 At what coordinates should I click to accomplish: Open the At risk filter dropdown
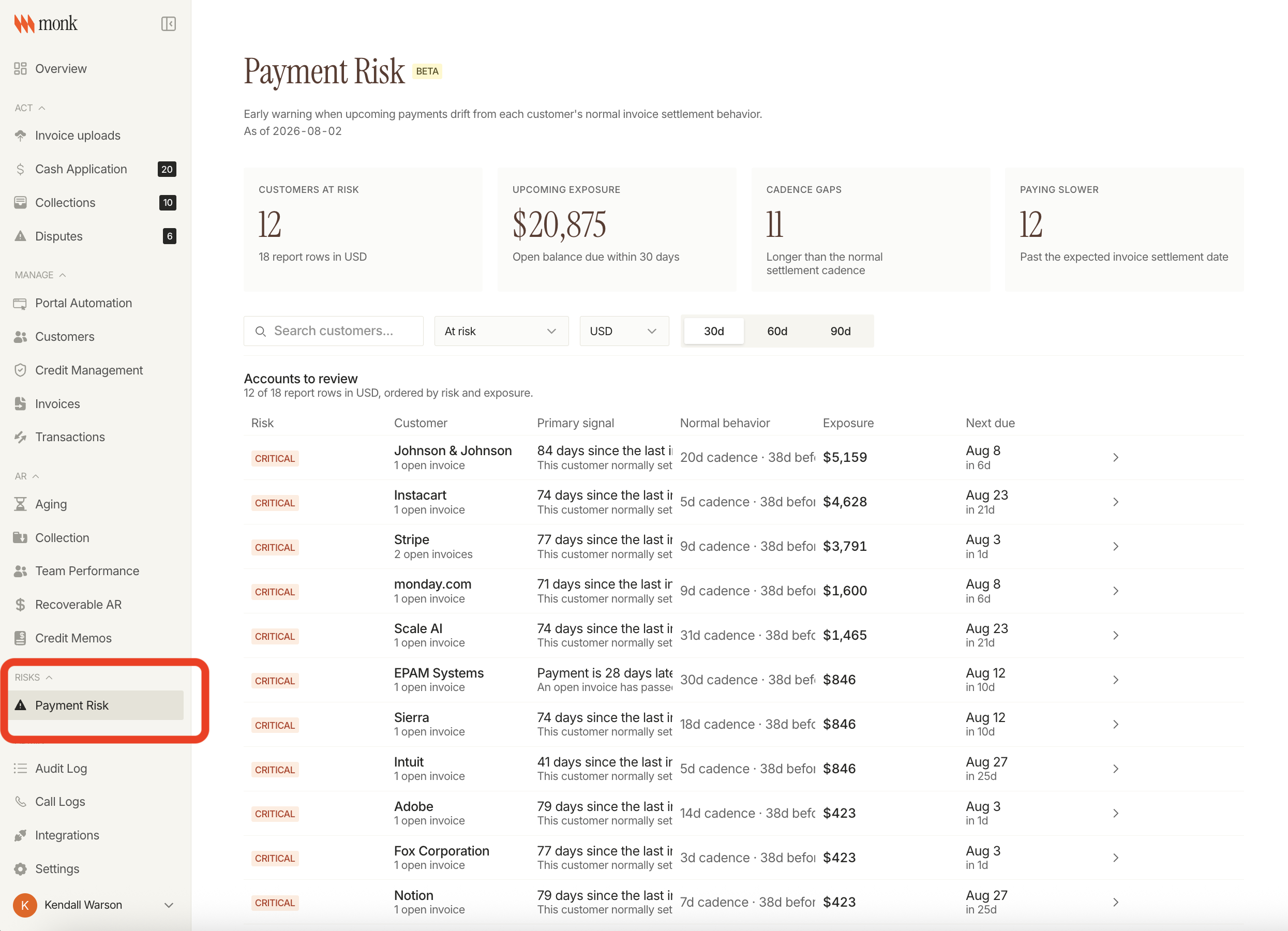501,331
